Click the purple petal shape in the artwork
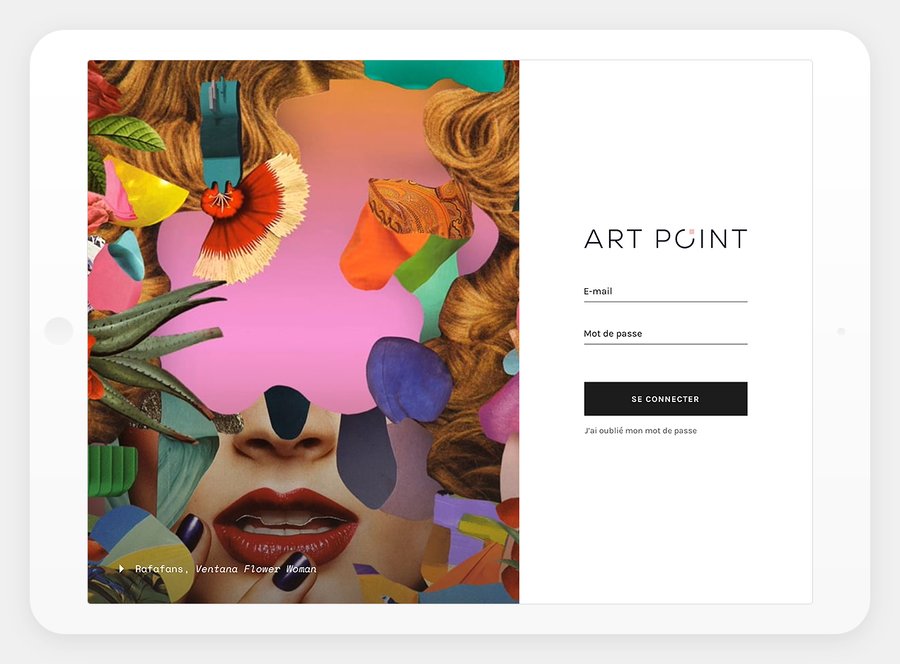 coord(409,379)
